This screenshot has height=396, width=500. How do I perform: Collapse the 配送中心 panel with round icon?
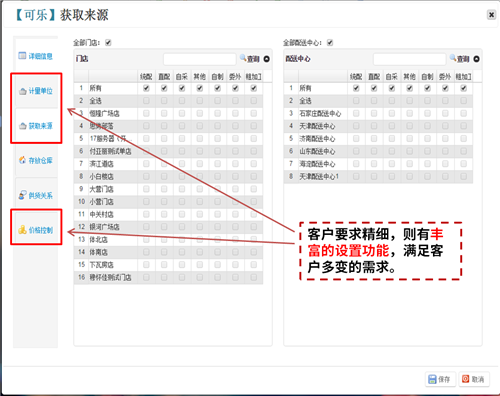pyautogui.click(x=477, y=59)
